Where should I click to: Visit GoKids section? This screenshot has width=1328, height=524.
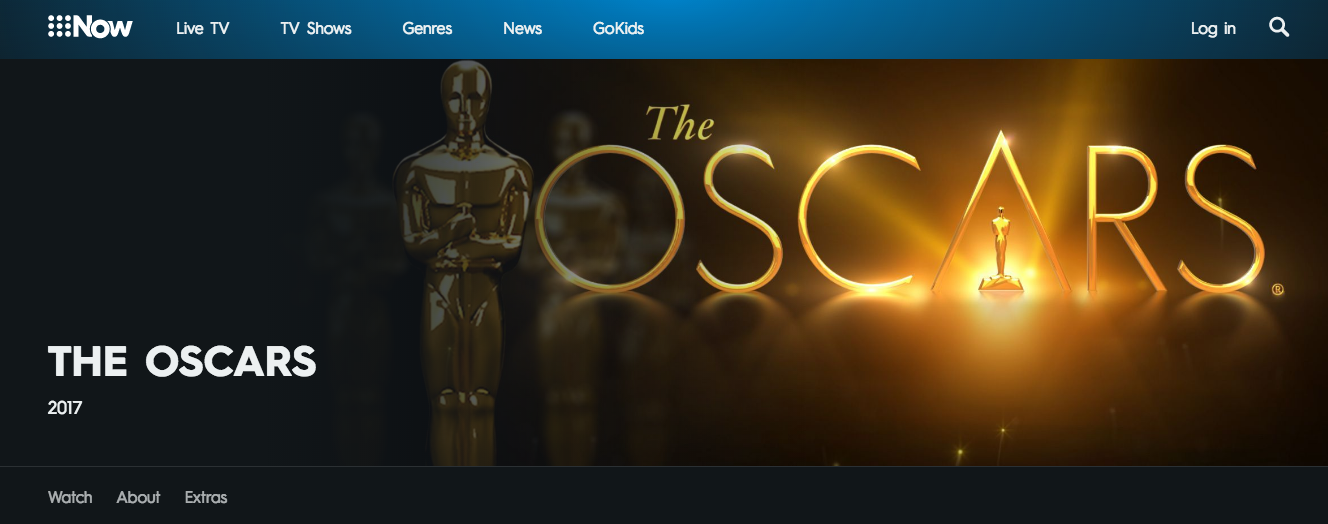(618, 28)
